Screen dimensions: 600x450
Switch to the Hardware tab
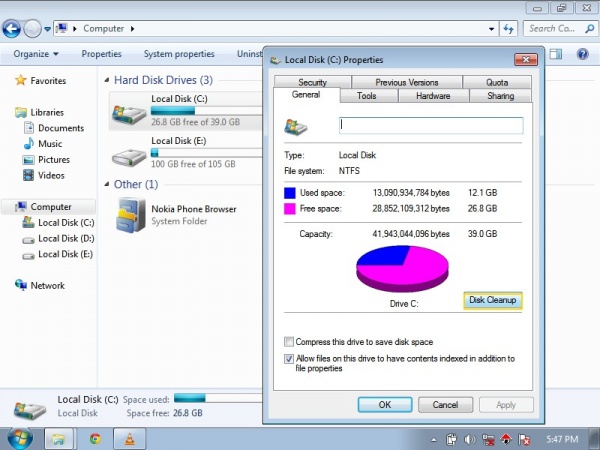pos(433,96)
